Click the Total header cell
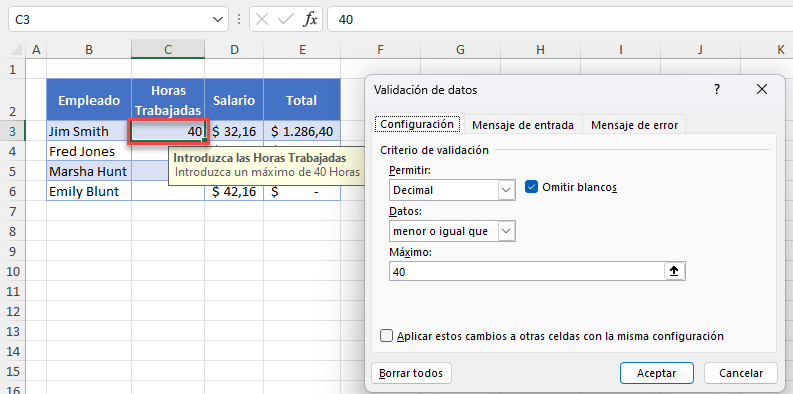The width and height of the screenshot is (793, 394). 302,100
